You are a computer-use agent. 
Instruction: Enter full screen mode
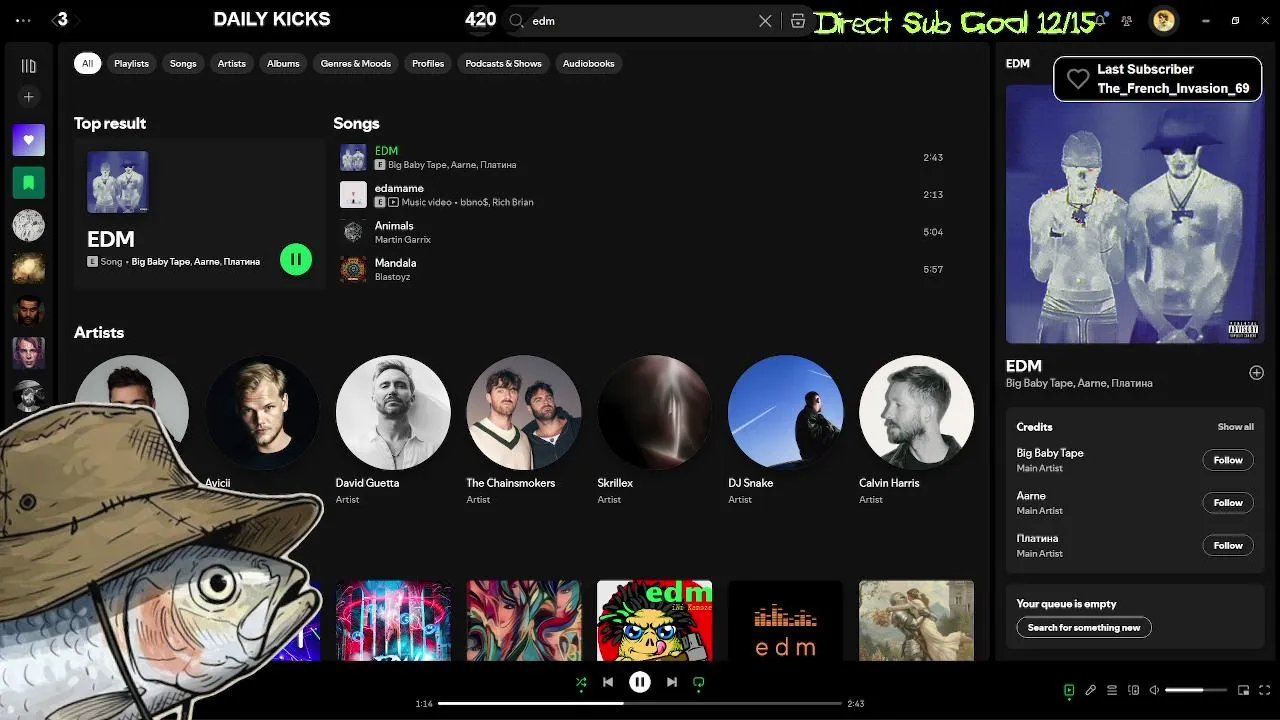(1265, 690)
